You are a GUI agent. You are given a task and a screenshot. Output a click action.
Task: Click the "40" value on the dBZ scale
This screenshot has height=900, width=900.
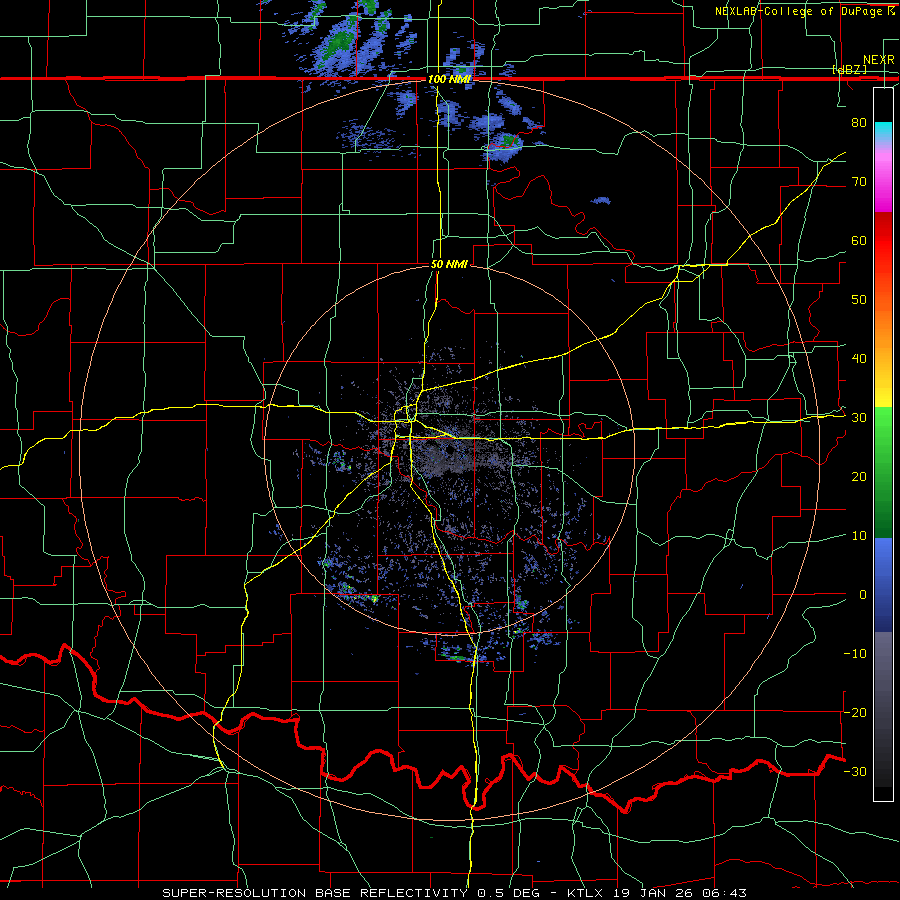click(x=859, y=359)
